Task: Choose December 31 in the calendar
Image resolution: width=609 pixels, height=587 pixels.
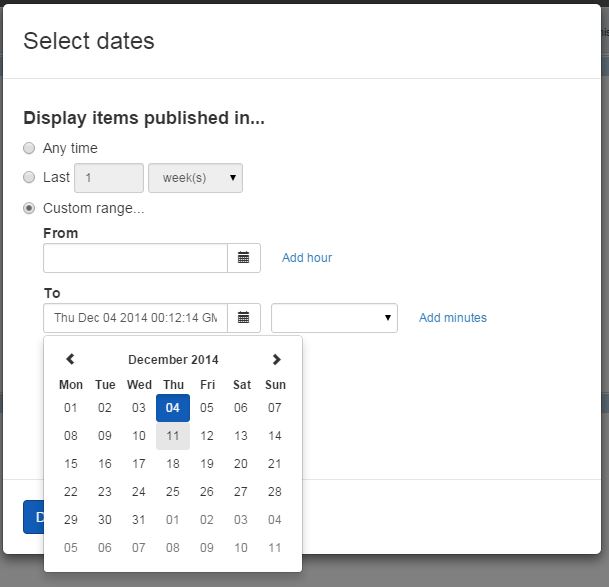Action: tap(139, 520)
